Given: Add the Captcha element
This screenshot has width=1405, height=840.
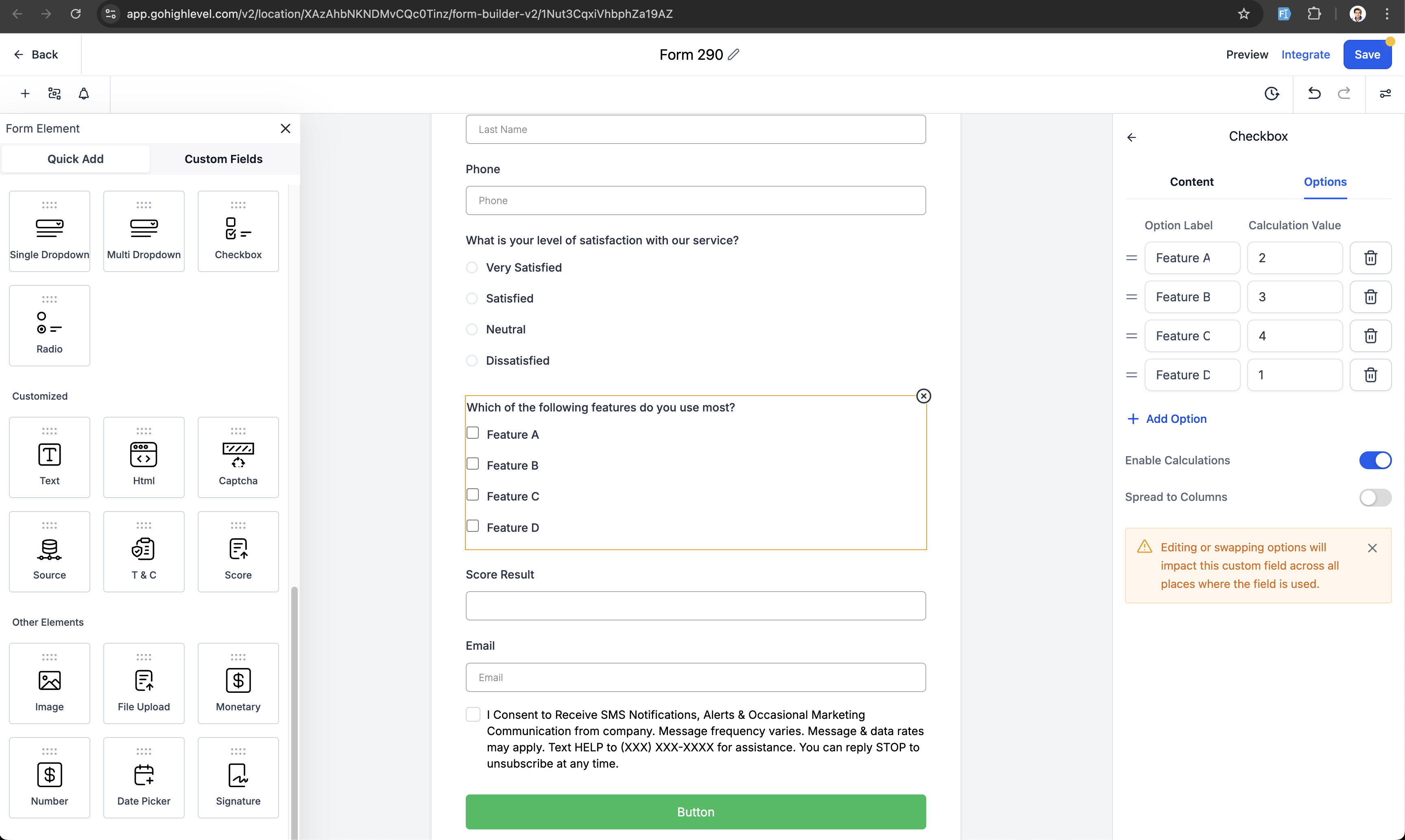Looking at the screenshot, I should (238, 457).
